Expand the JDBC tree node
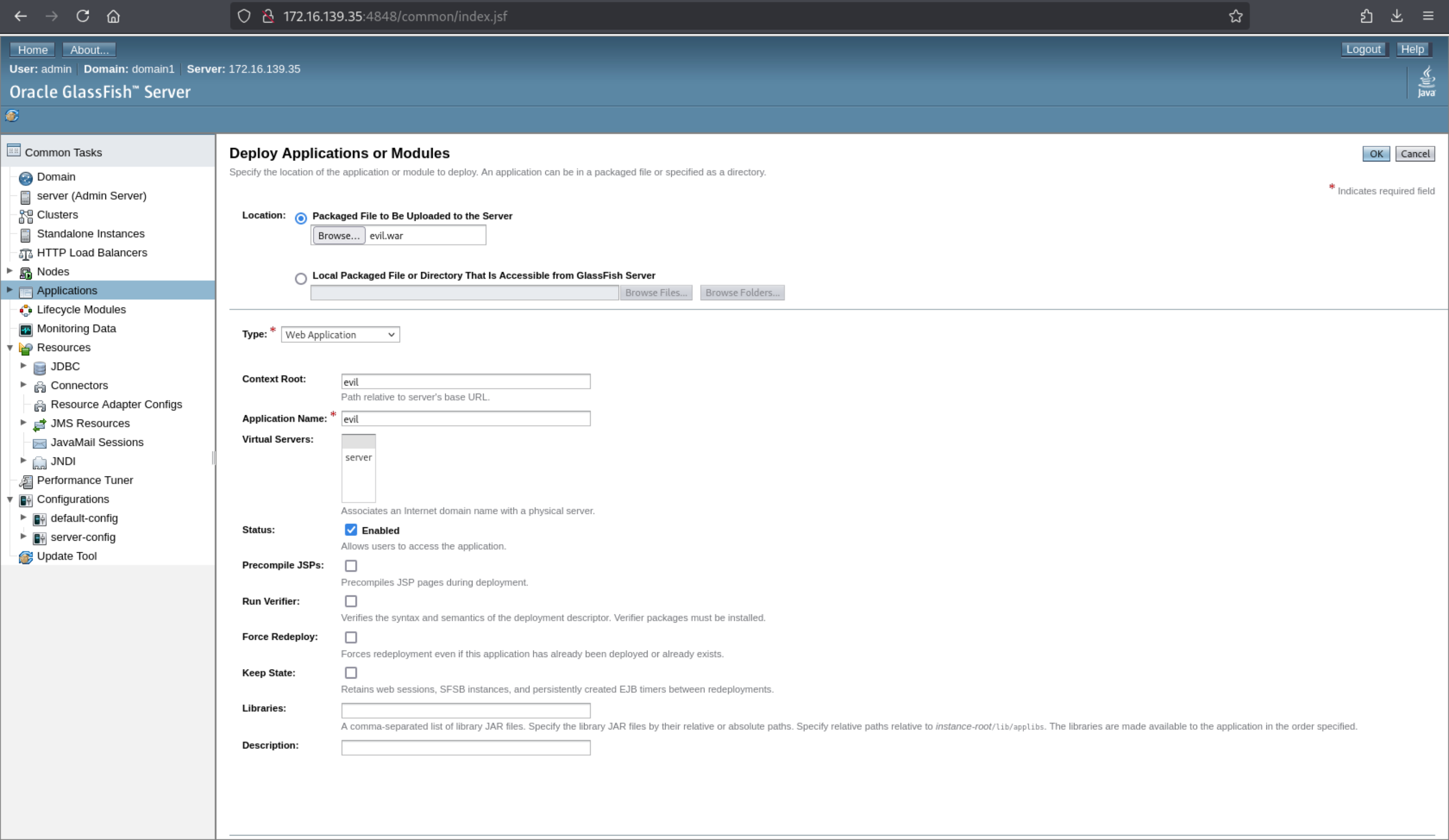The width and height of the screenshot is (1449, 840). tap(23, 365)
